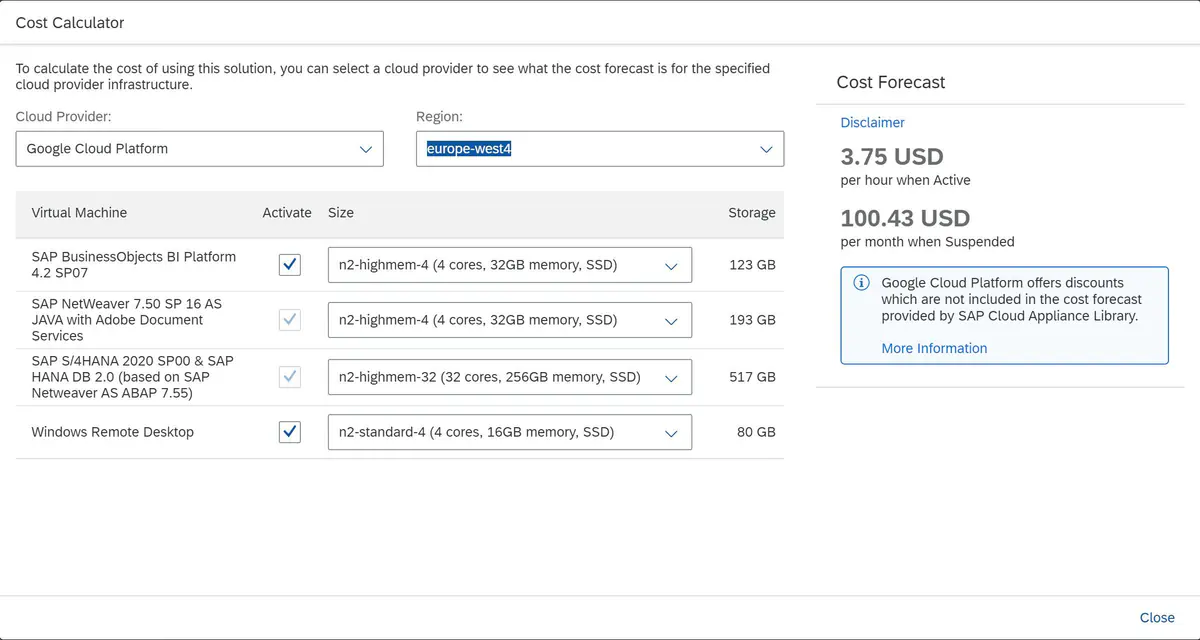Click the Size column header
The image size is (1200, 640).
coord(341,212)
